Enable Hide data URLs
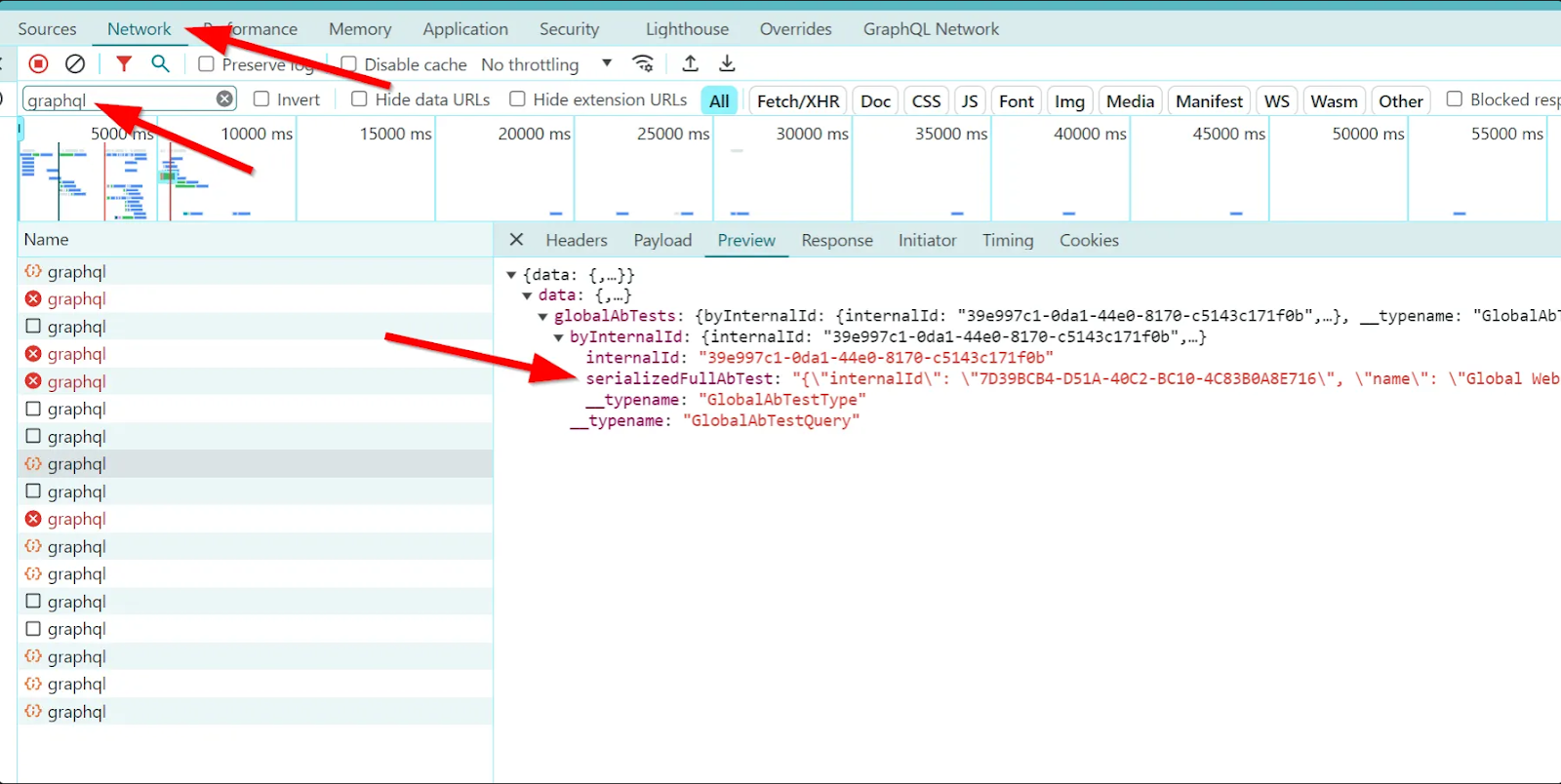 (x=359, y=99)
